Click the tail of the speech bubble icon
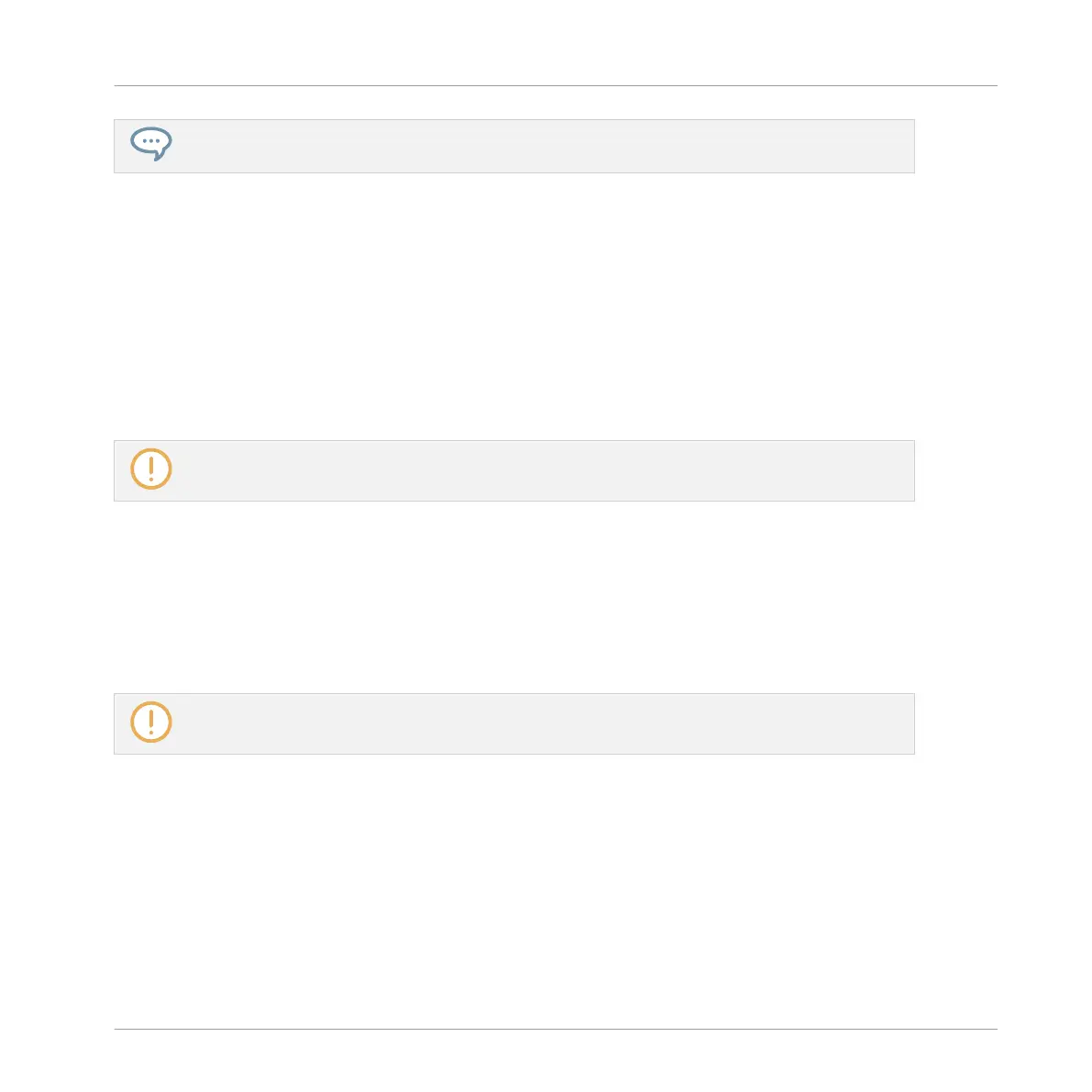 click(x=160, y=156)
